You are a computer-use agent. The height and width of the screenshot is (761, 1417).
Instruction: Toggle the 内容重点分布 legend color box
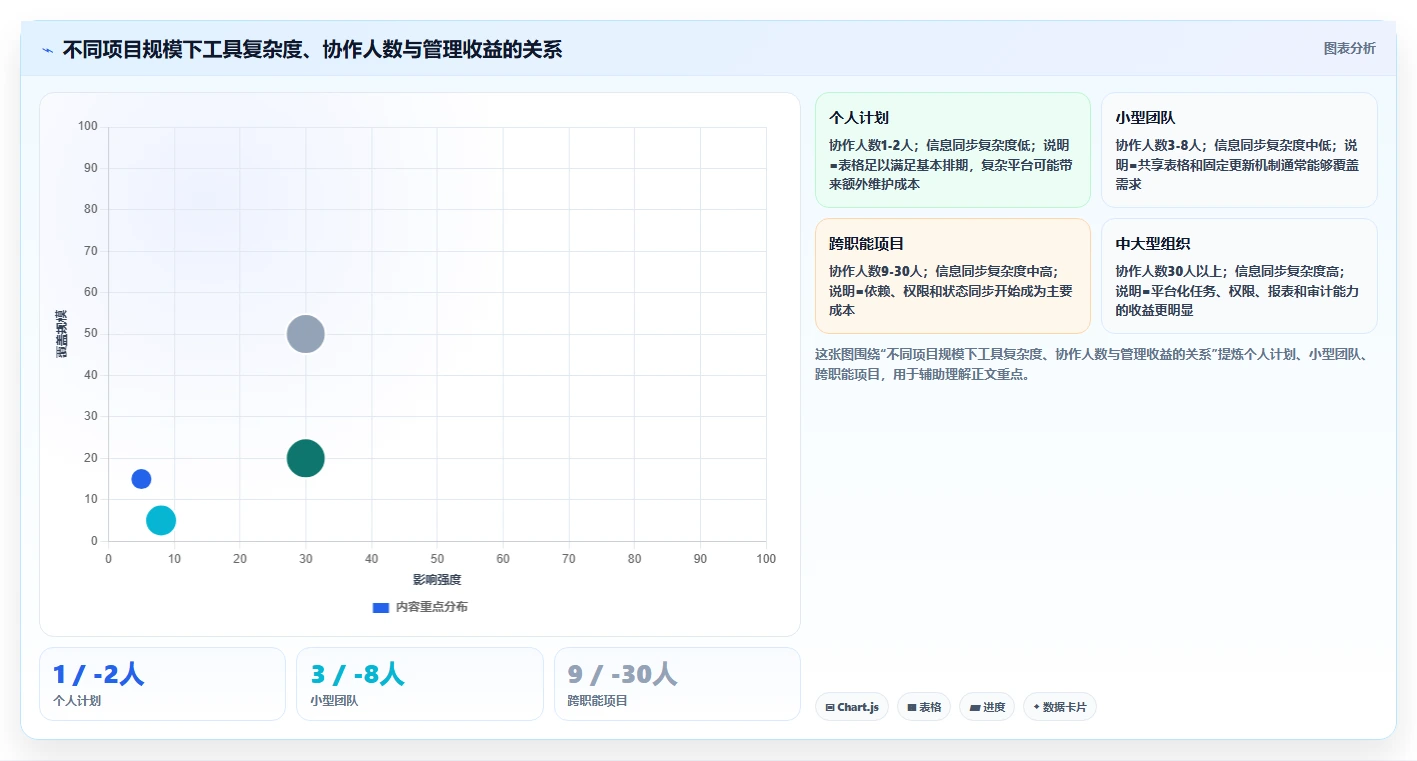380,607
